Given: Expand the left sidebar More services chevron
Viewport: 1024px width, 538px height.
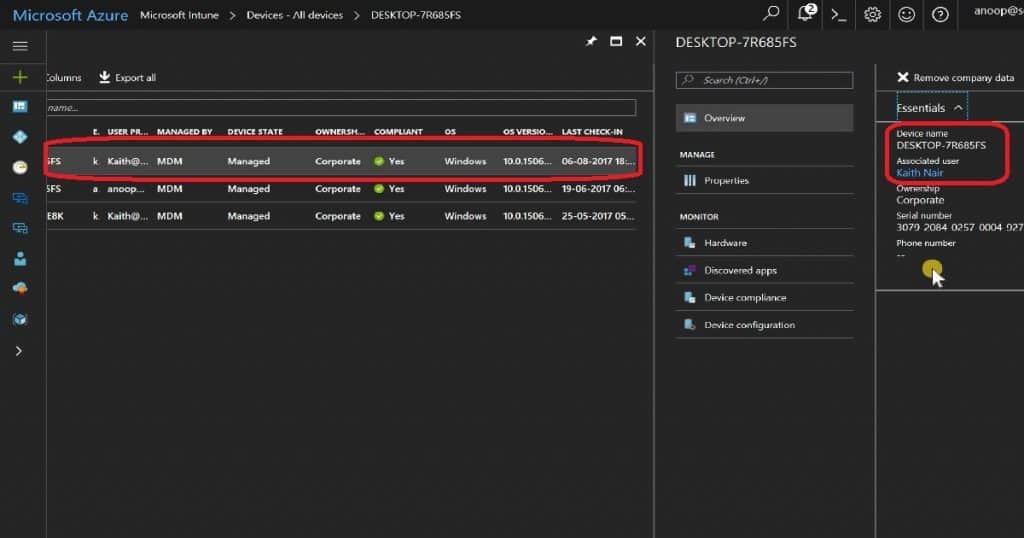Looking at the screenshot, I should [x=18, y=351].
